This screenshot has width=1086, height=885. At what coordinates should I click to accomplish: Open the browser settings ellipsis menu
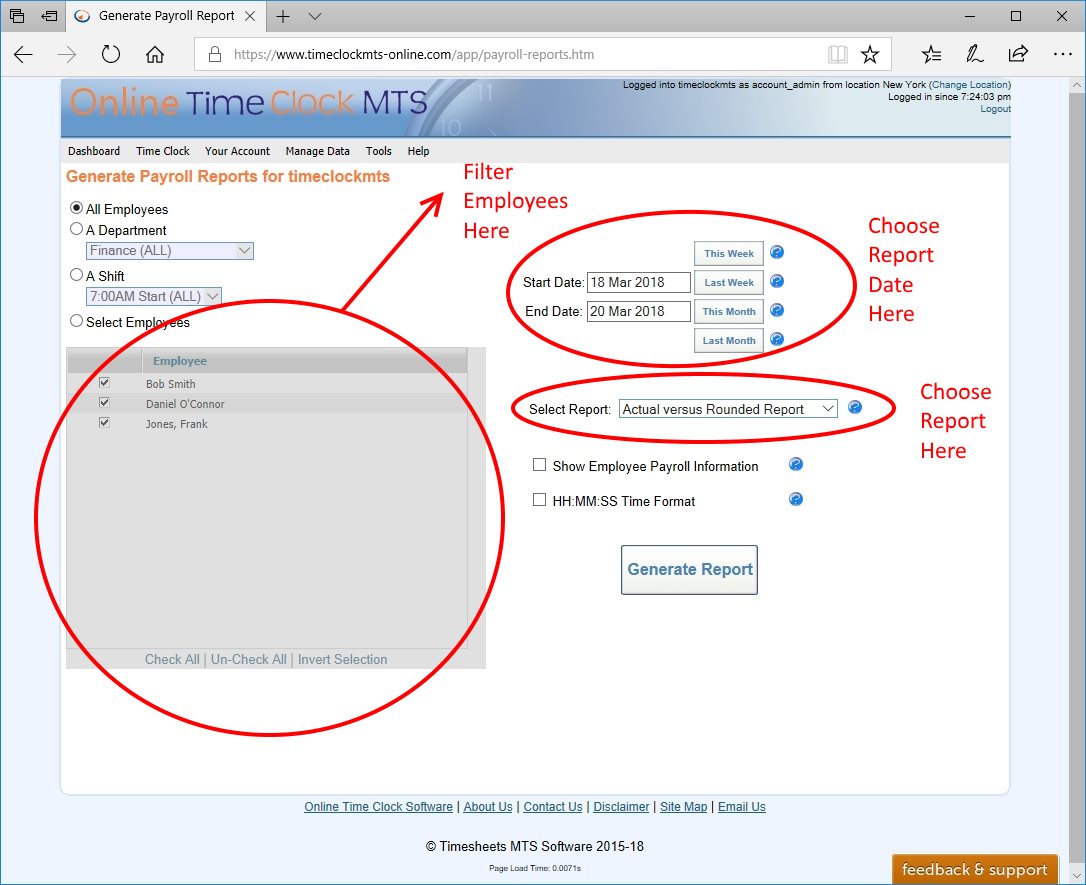point(1062,54)
